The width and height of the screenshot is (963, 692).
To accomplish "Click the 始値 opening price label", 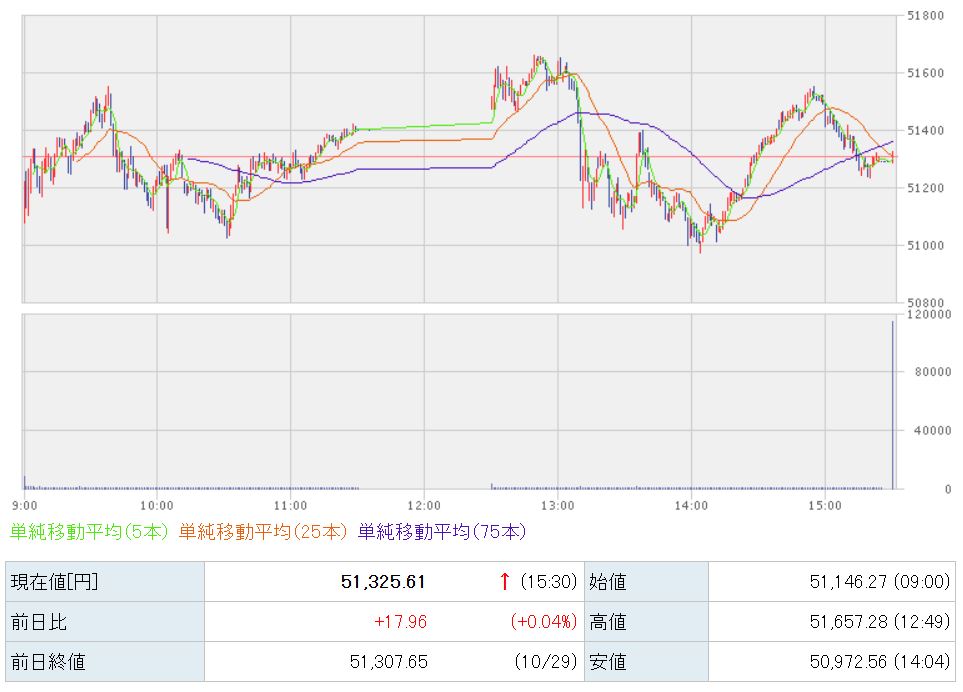I will (x=608, y=581).
